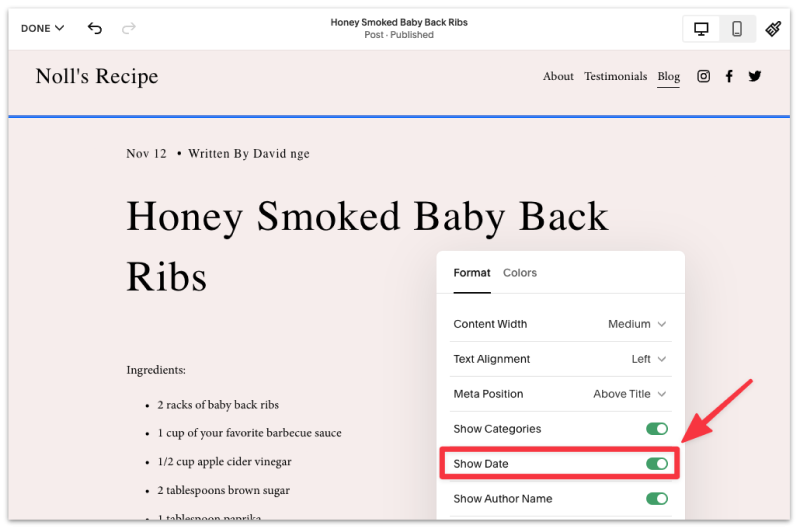Open the DONE dropdown menu
This screenshot has height=527, width=800.
point(42,28)
